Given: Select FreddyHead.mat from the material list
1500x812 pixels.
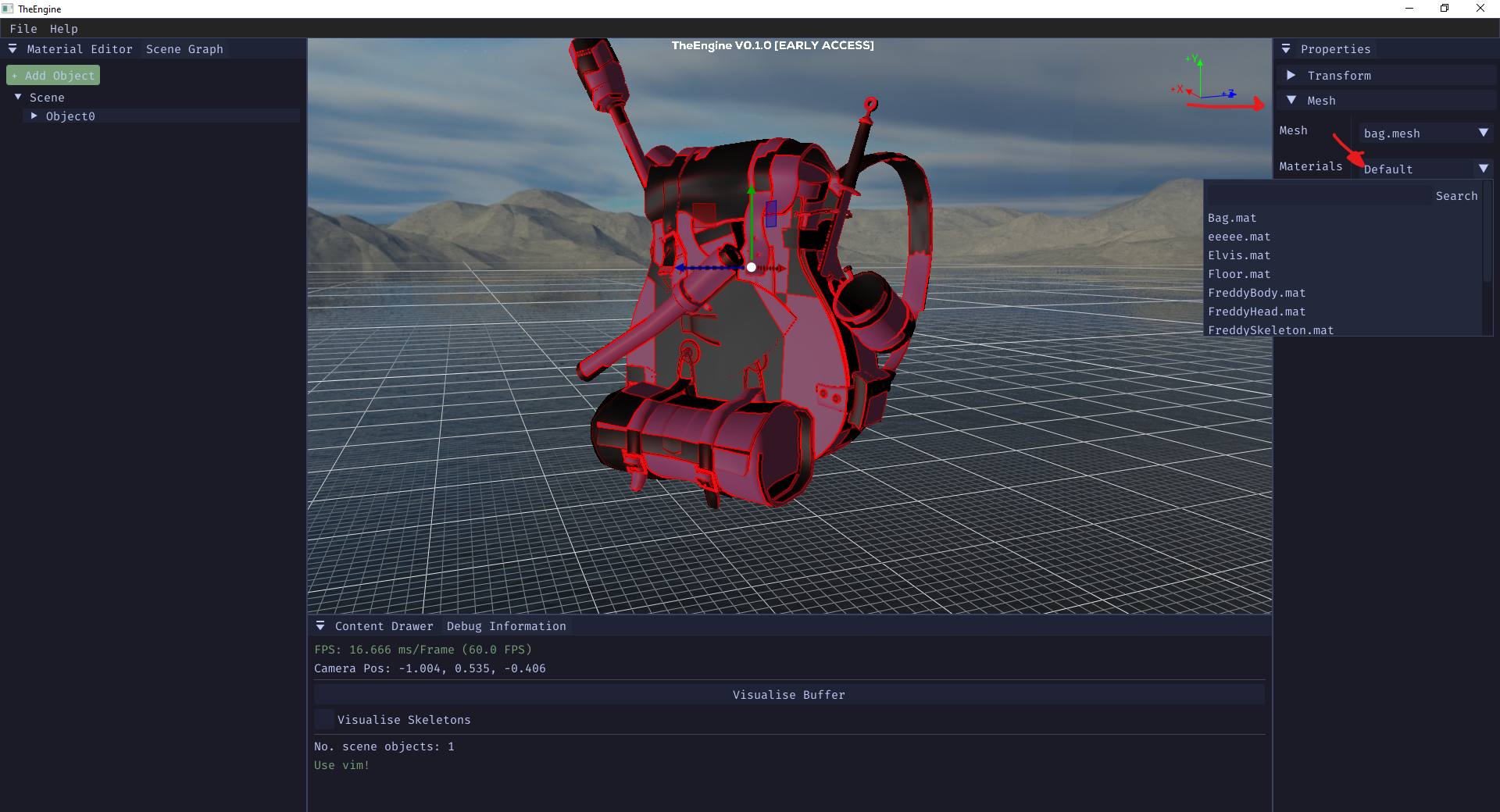Looking at the screenshot, I should point(1256,312).
